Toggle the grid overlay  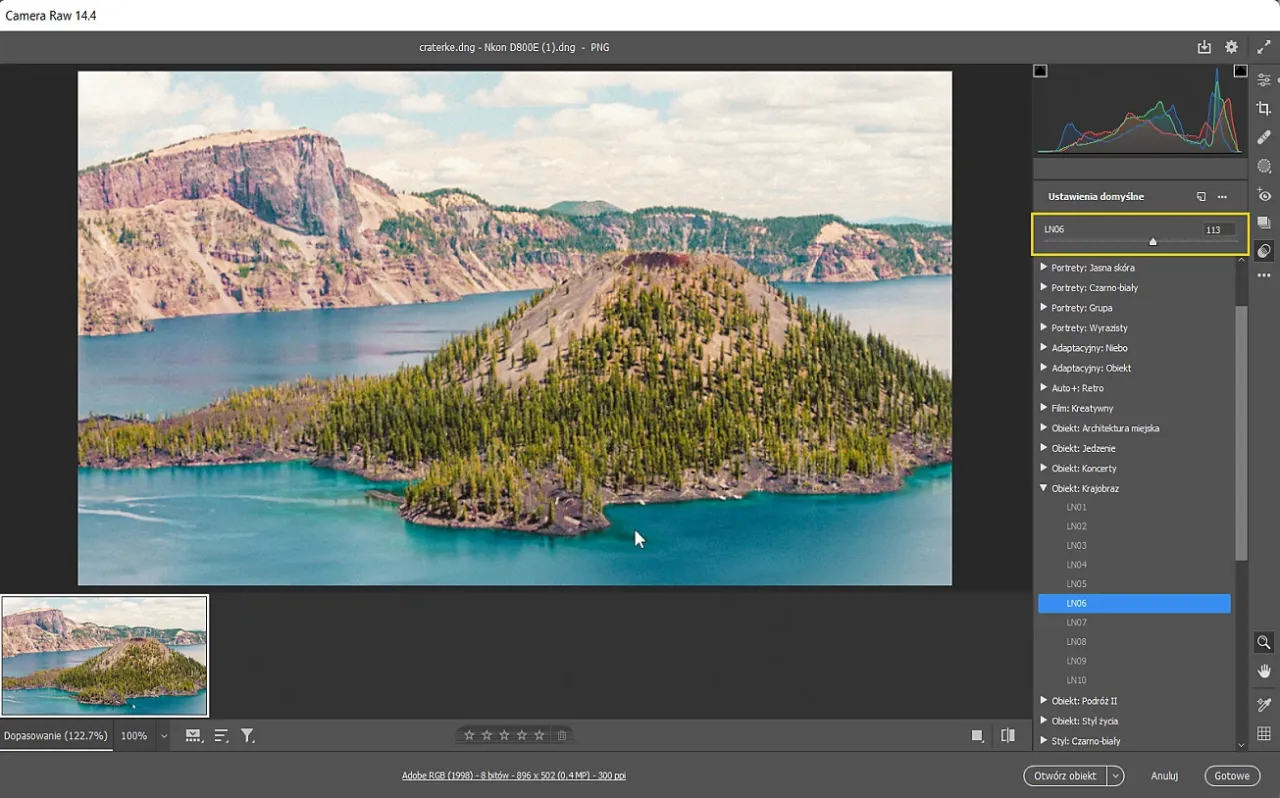pos(1264,733)
